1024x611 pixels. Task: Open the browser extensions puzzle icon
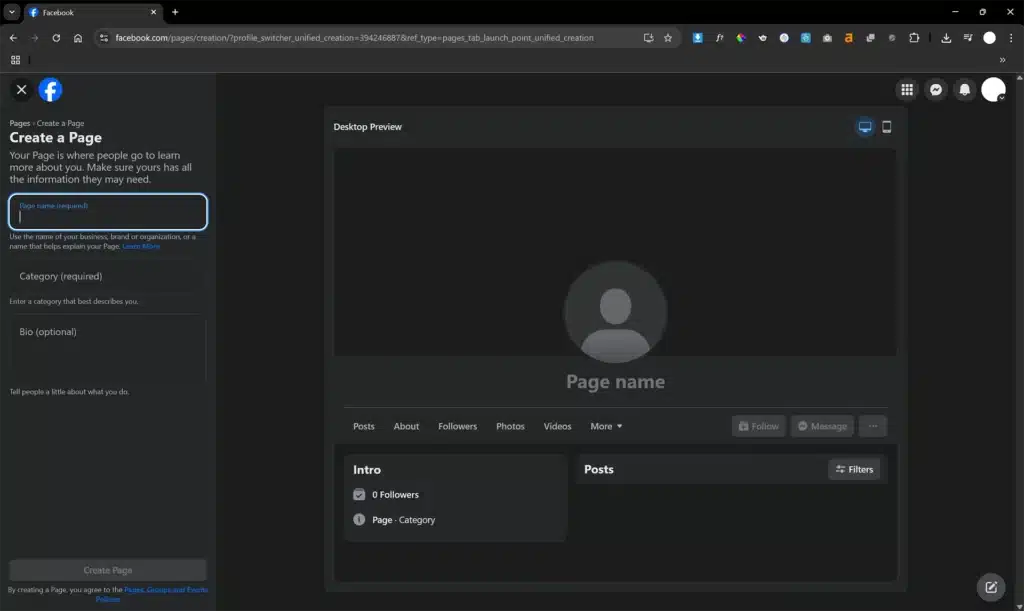pyautogui.click(x=914, y=38)
